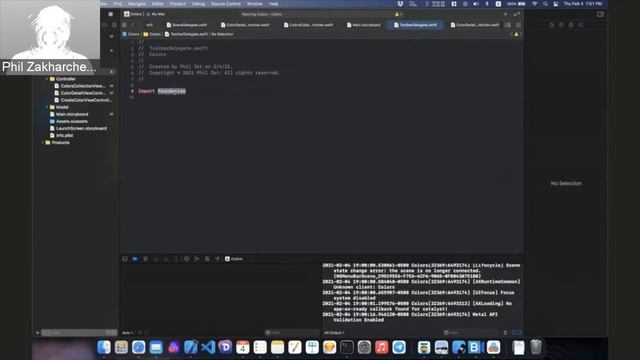640x360 pixels.
Task: Open Terminal from the Dock
Action: tap(347, 347)
